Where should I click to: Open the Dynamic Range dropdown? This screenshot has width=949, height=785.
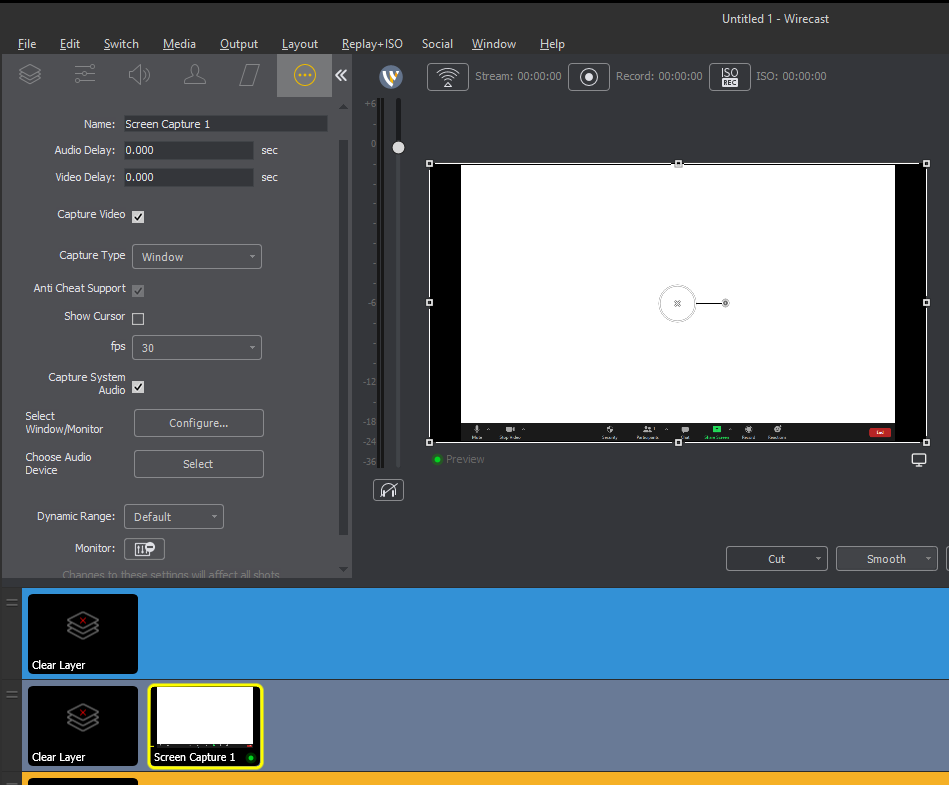173,516
